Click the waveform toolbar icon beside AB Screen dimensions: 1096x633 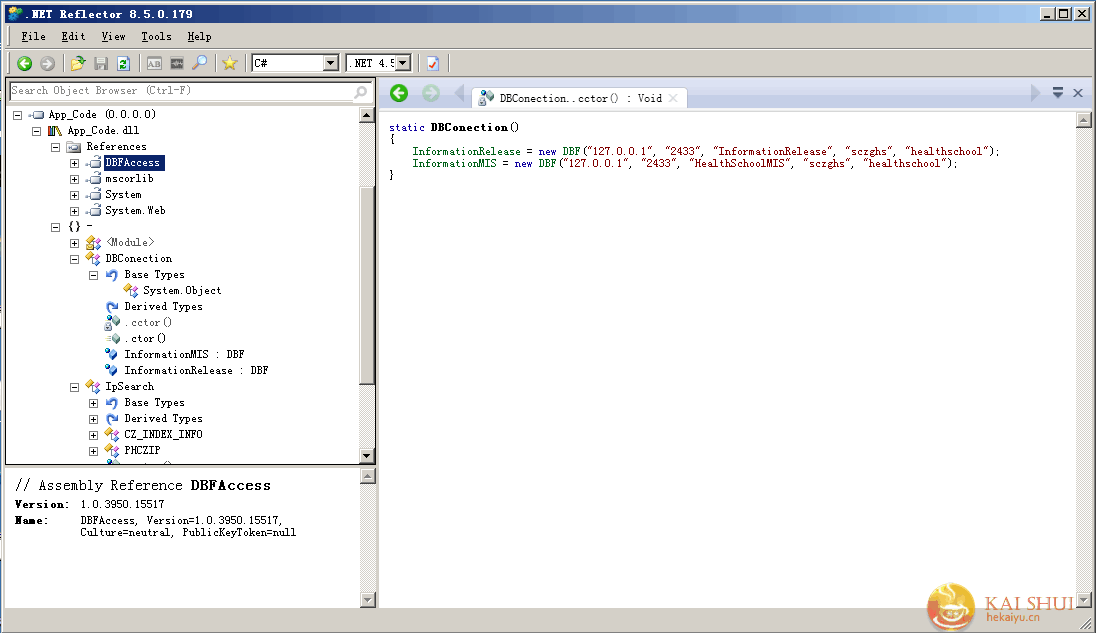click(177, 64)
